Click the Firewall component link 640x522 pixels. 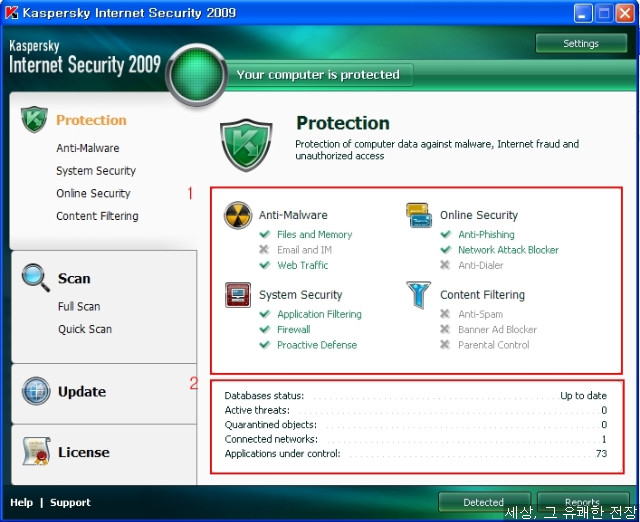293,329
